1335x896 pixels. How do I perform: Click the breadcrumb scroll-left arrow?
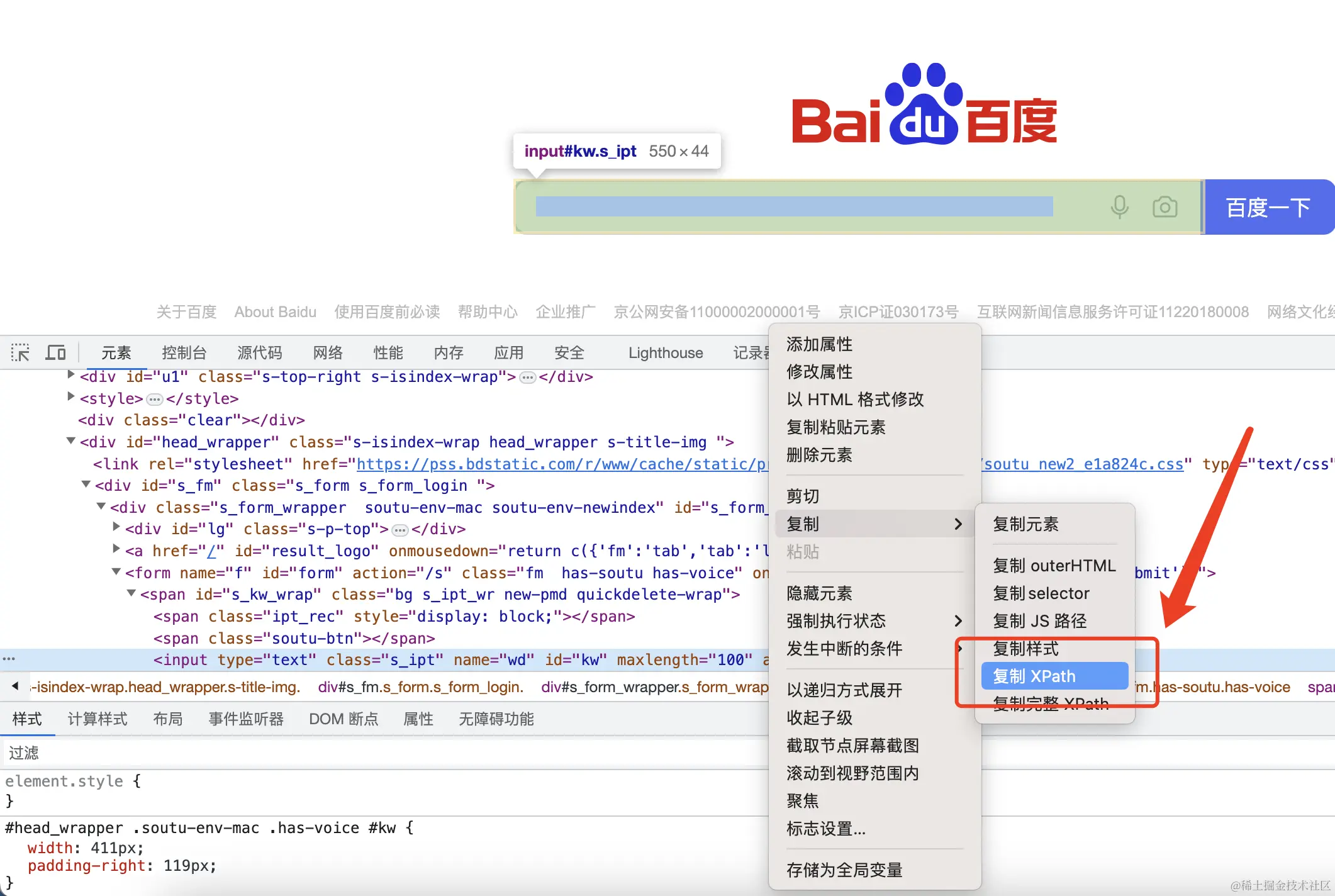click(x=15, y=686)
